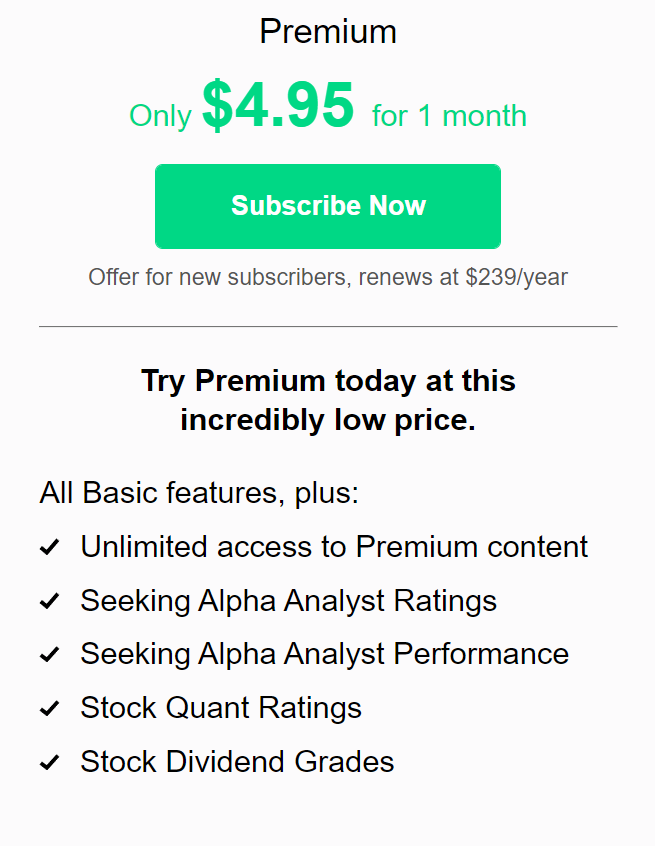Click checkmark beside Stock Dividend Grades
Screen dimensions: 655x846
pos(49,762)
